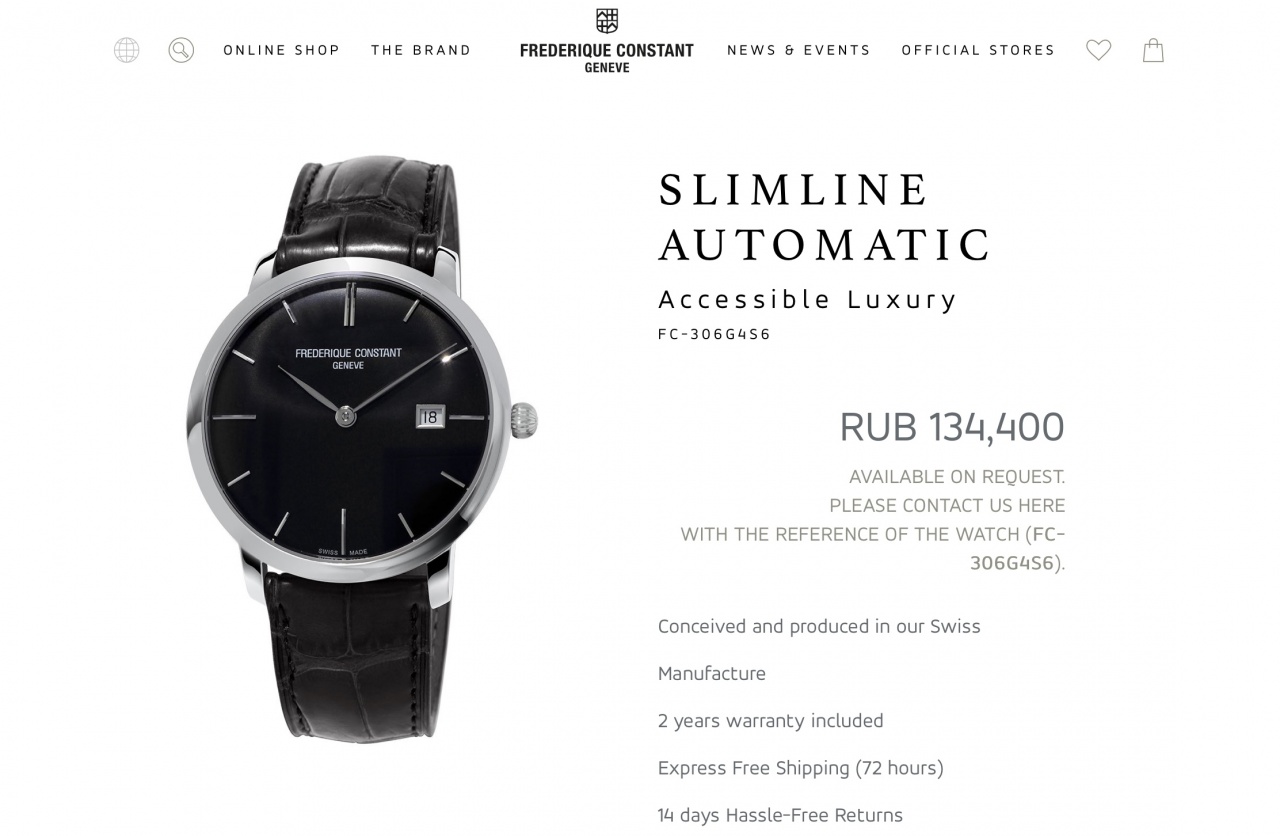Open the wishlist heart icon
The image size is (1280, 836).
(x=1099, y=50)
